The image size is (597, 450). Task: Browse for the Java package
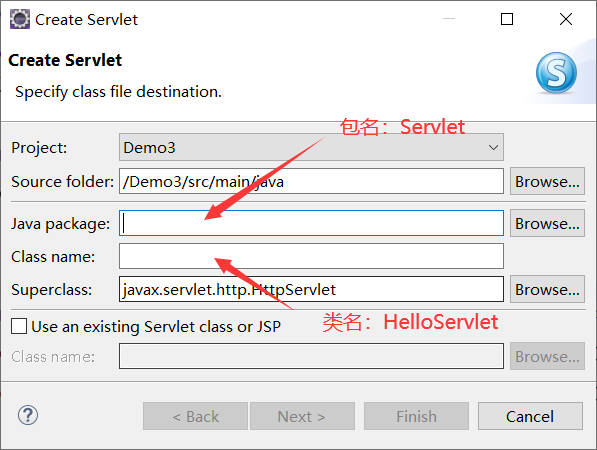click(547, 223)
